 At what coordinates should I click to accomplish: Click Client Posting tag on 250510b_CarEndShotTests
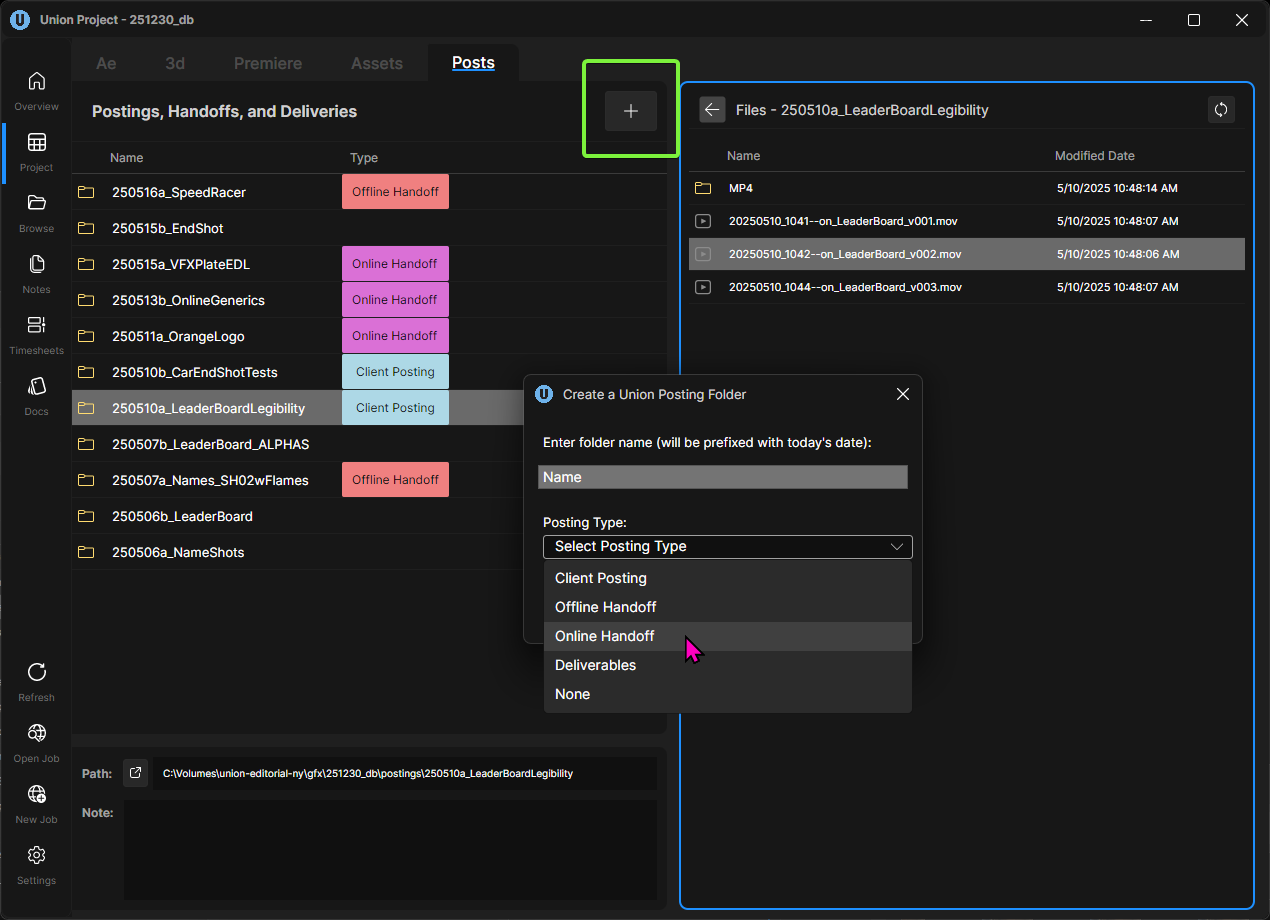click(x=395, y=372)
